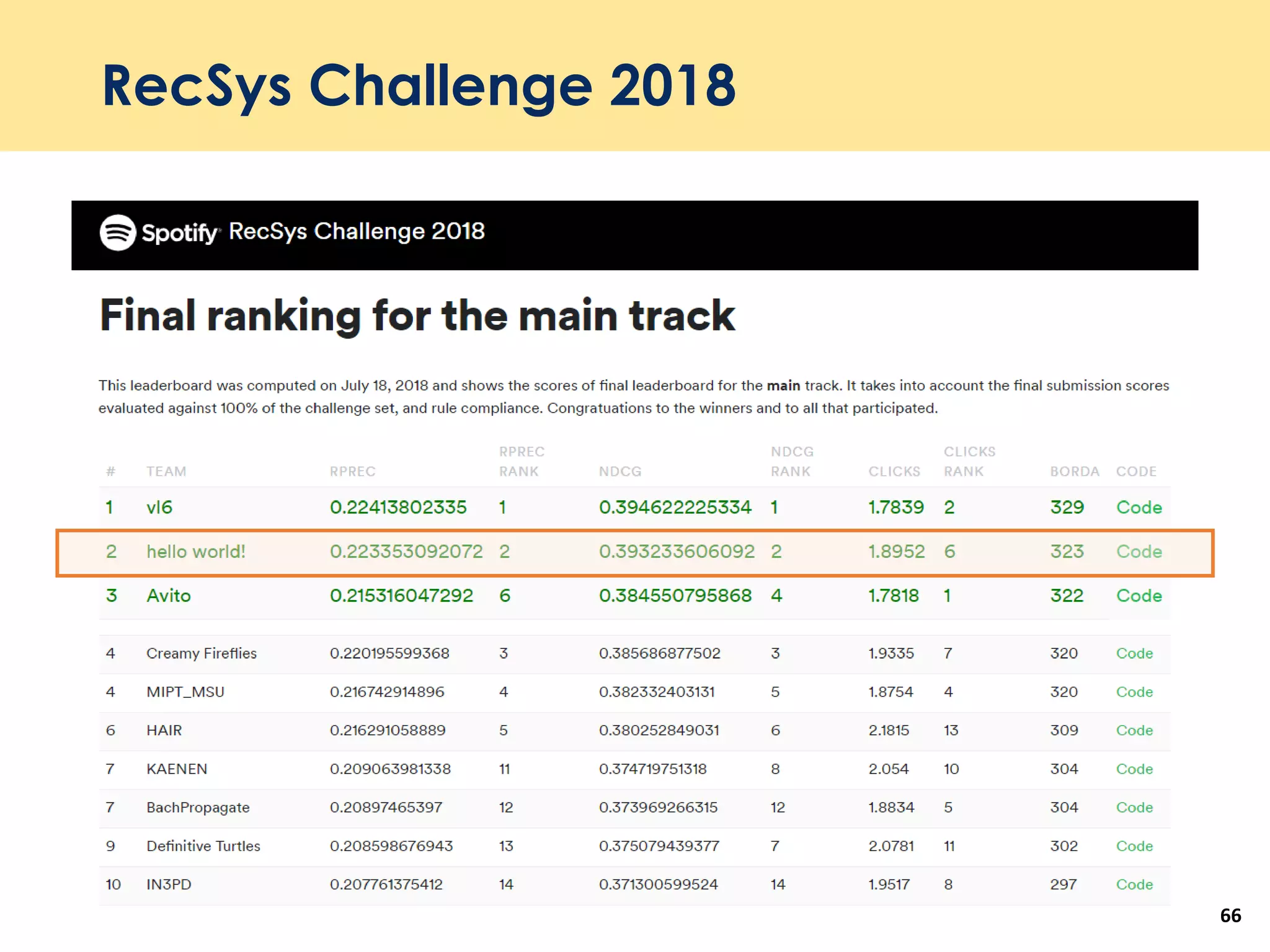Click Borda score 329
The width and height of the screenshot is (1270, 952).
click(x=1067, y=507)
